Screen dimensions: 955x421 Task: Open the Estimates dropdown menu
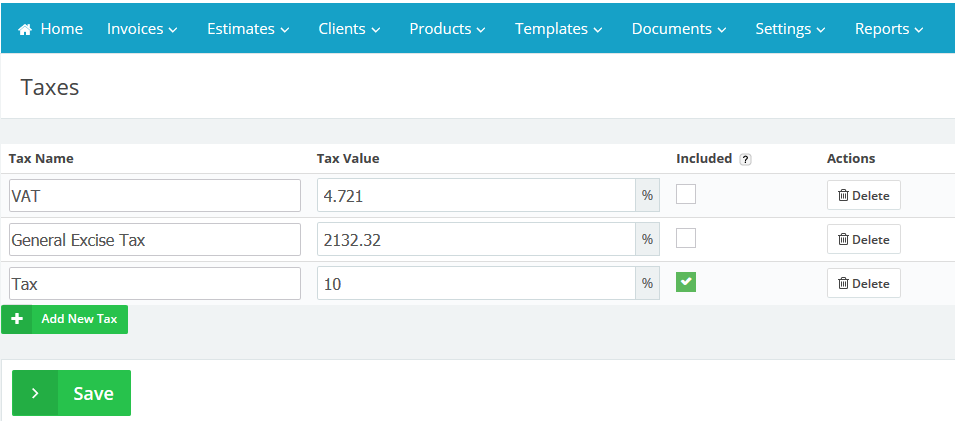pyautogui.click(x=248, y=29)
